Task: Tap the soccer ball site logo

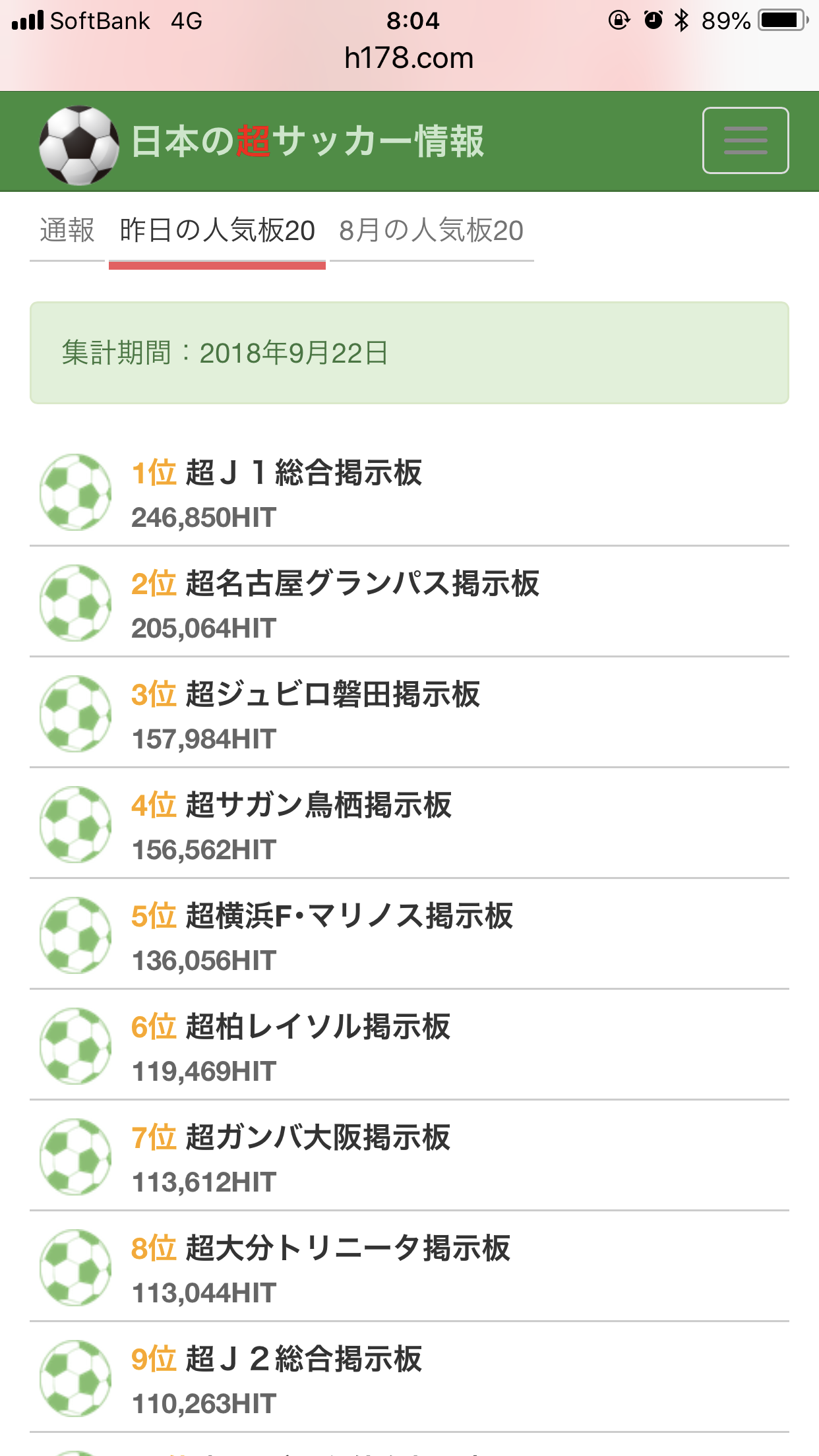Action: tap(78, 144)
